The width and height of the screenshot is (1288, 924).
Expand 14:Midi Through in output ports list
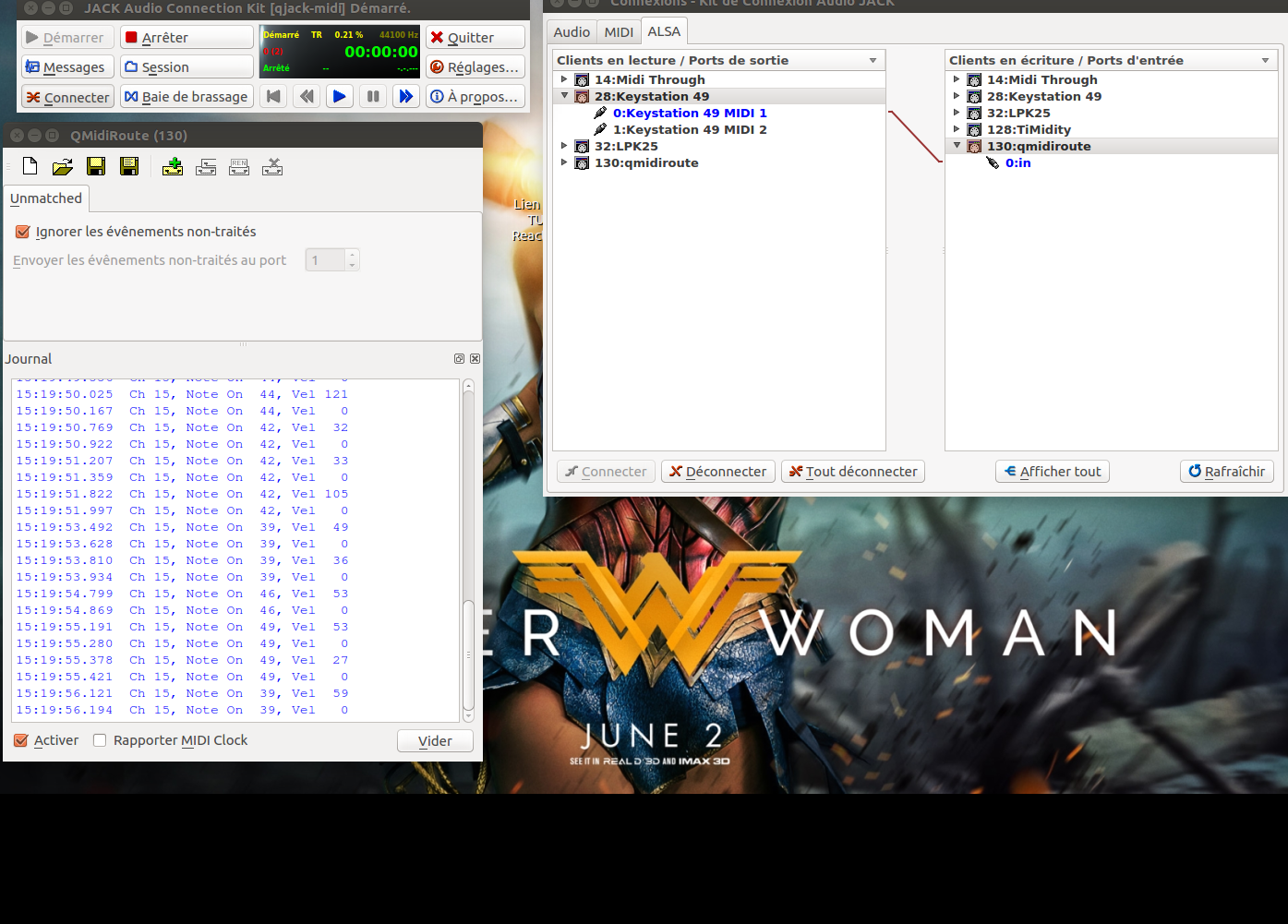[x=564, y=79]
